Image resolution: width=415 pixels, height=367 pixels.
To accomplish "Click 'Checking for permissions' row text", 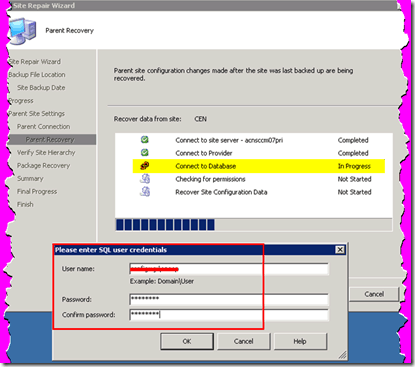I will tap(210, 179).
